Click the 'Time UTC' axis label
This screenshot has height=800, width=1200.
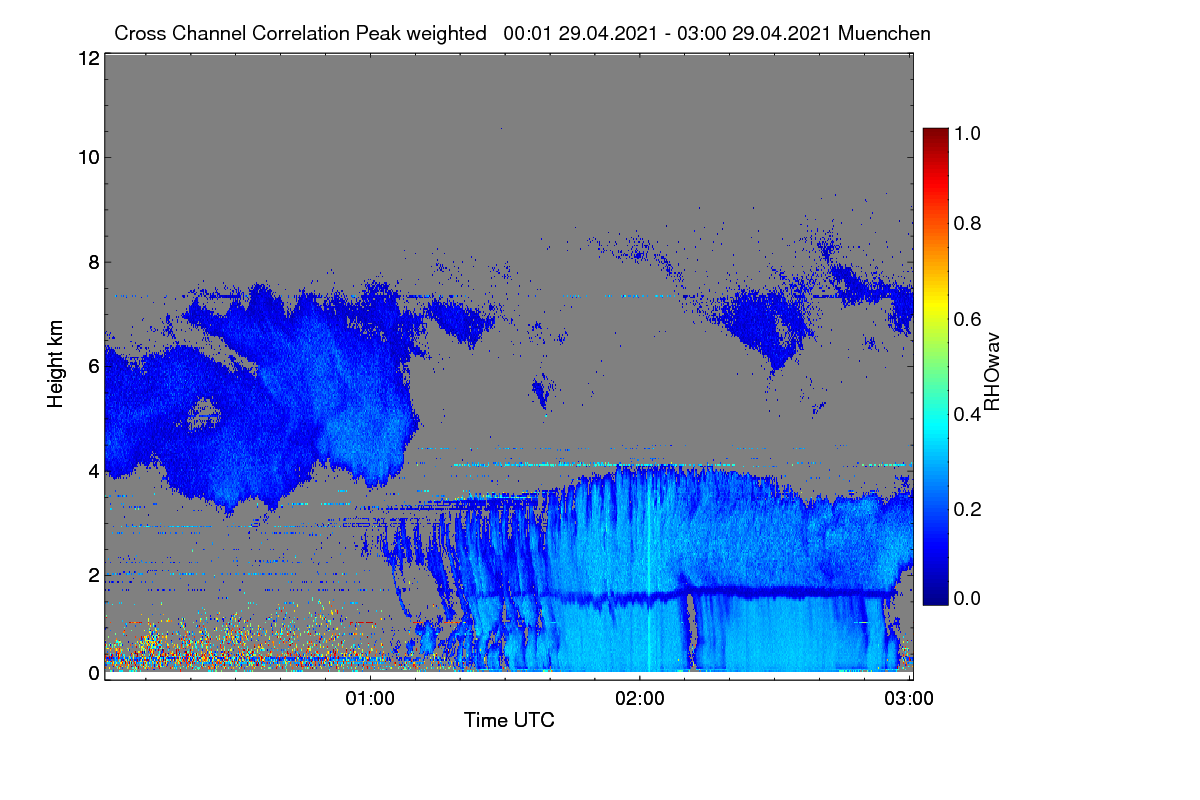(509, 720)
